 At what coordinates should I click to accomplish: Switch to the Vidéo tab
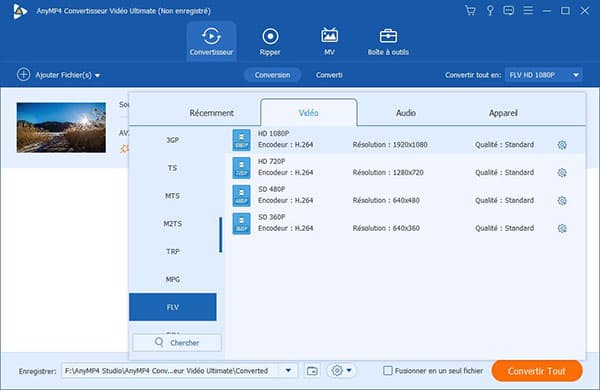click(309, 113)
